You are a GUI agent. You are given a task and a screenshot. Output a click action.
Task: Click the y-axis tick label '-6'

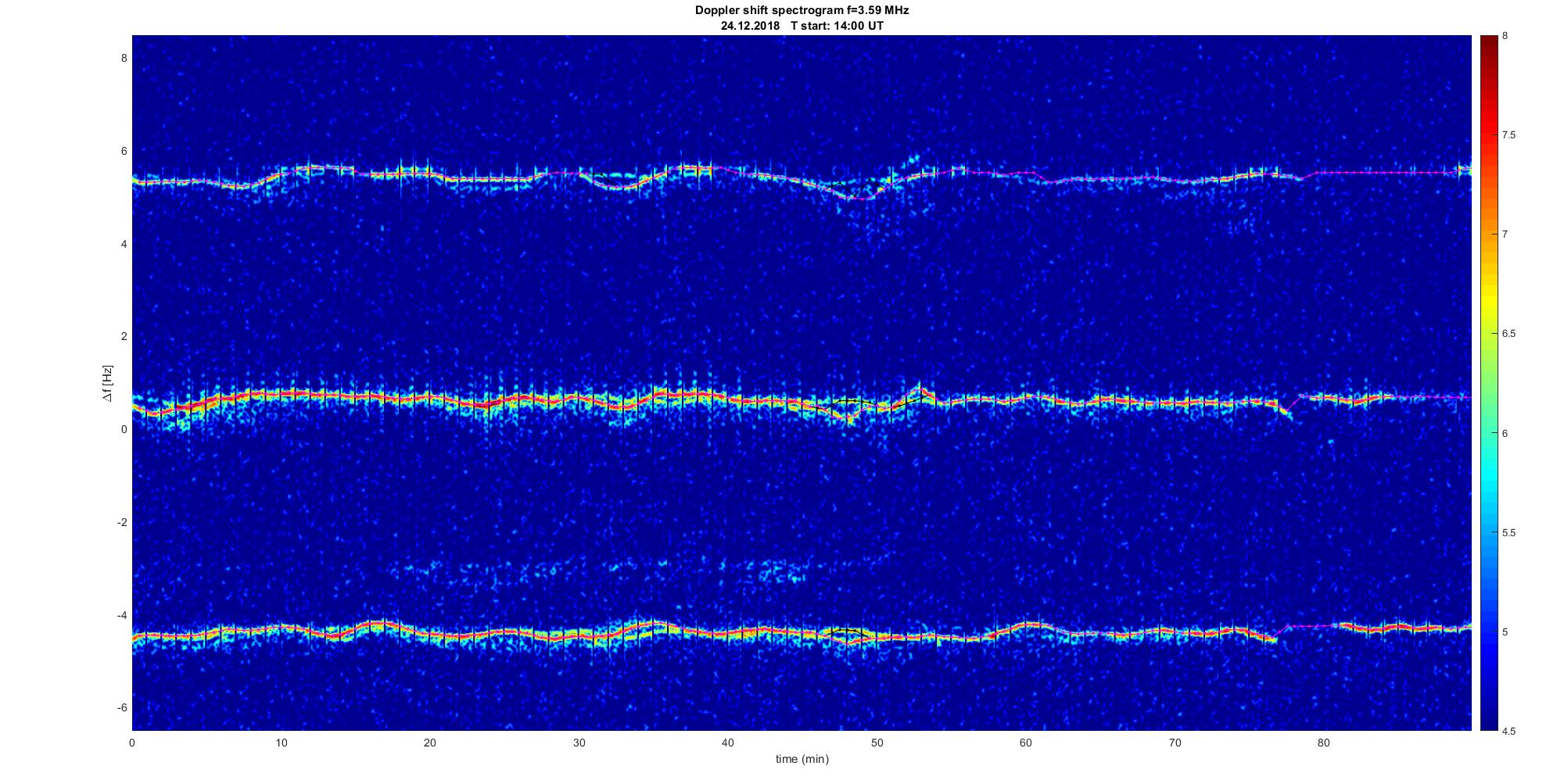122,707
